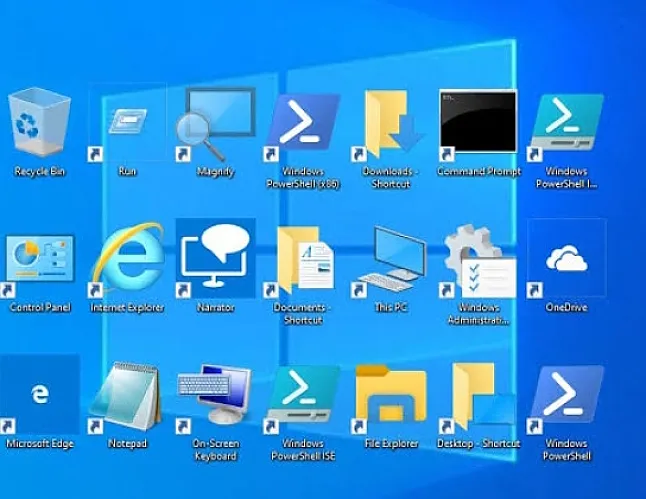Viewport: 646px width, 499px height.
Task: Click the "Internet Explorer" label text
Action: (x=127, y=307)
